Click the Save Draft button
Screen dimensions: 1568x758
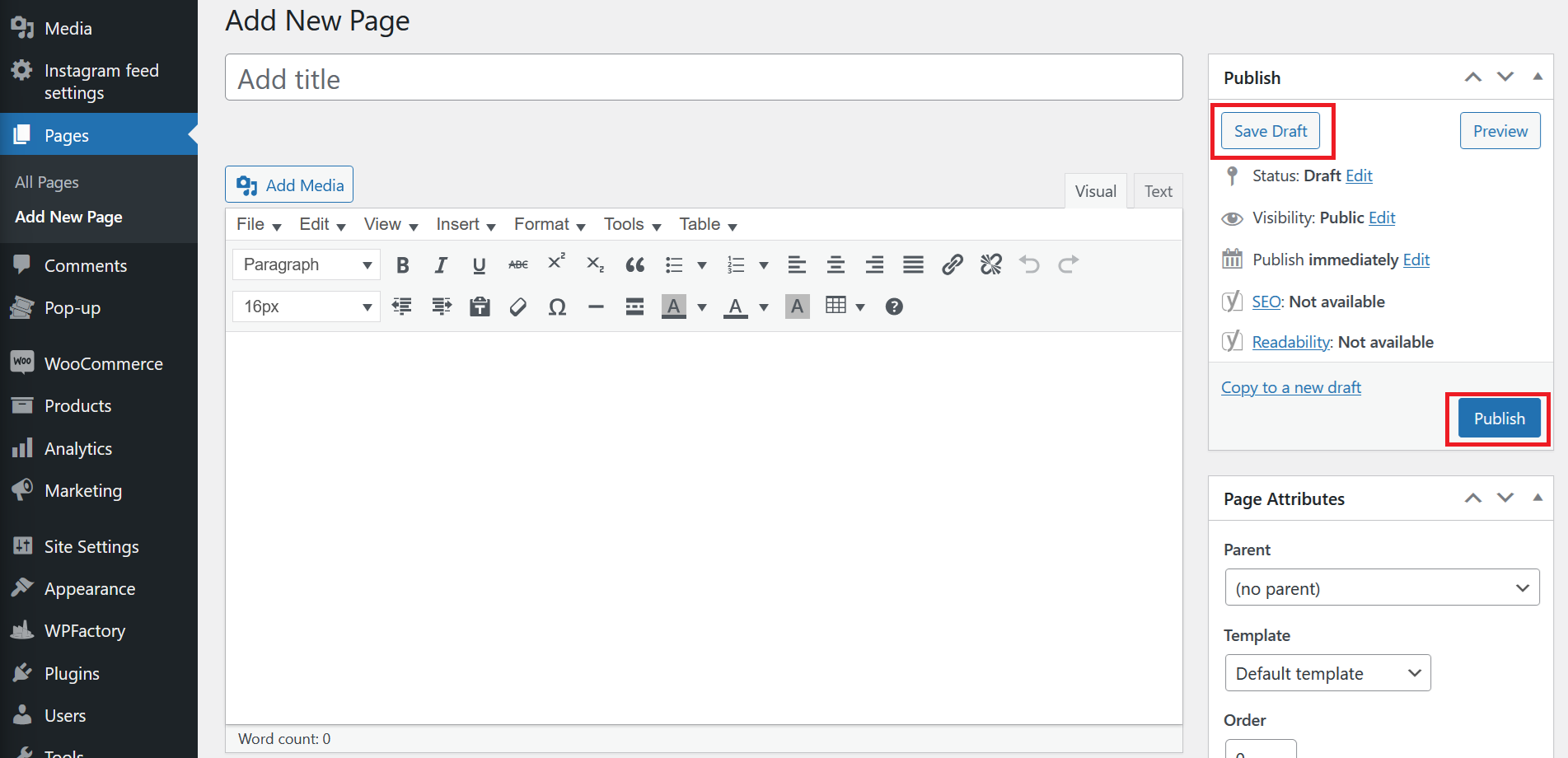click(1270, 131)
